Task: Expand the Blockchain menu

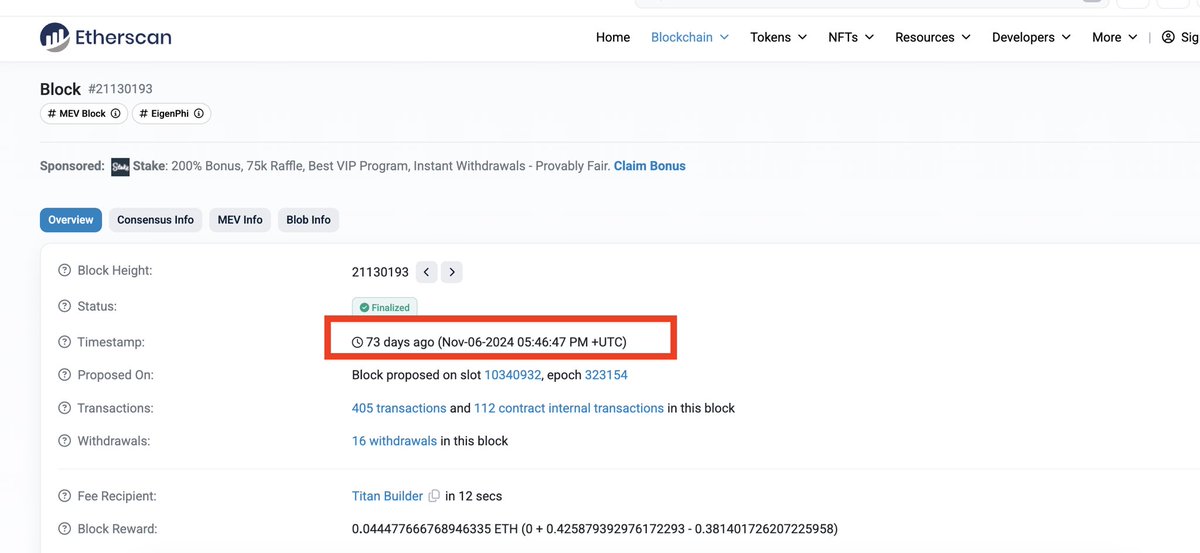Action: [690, 37]
